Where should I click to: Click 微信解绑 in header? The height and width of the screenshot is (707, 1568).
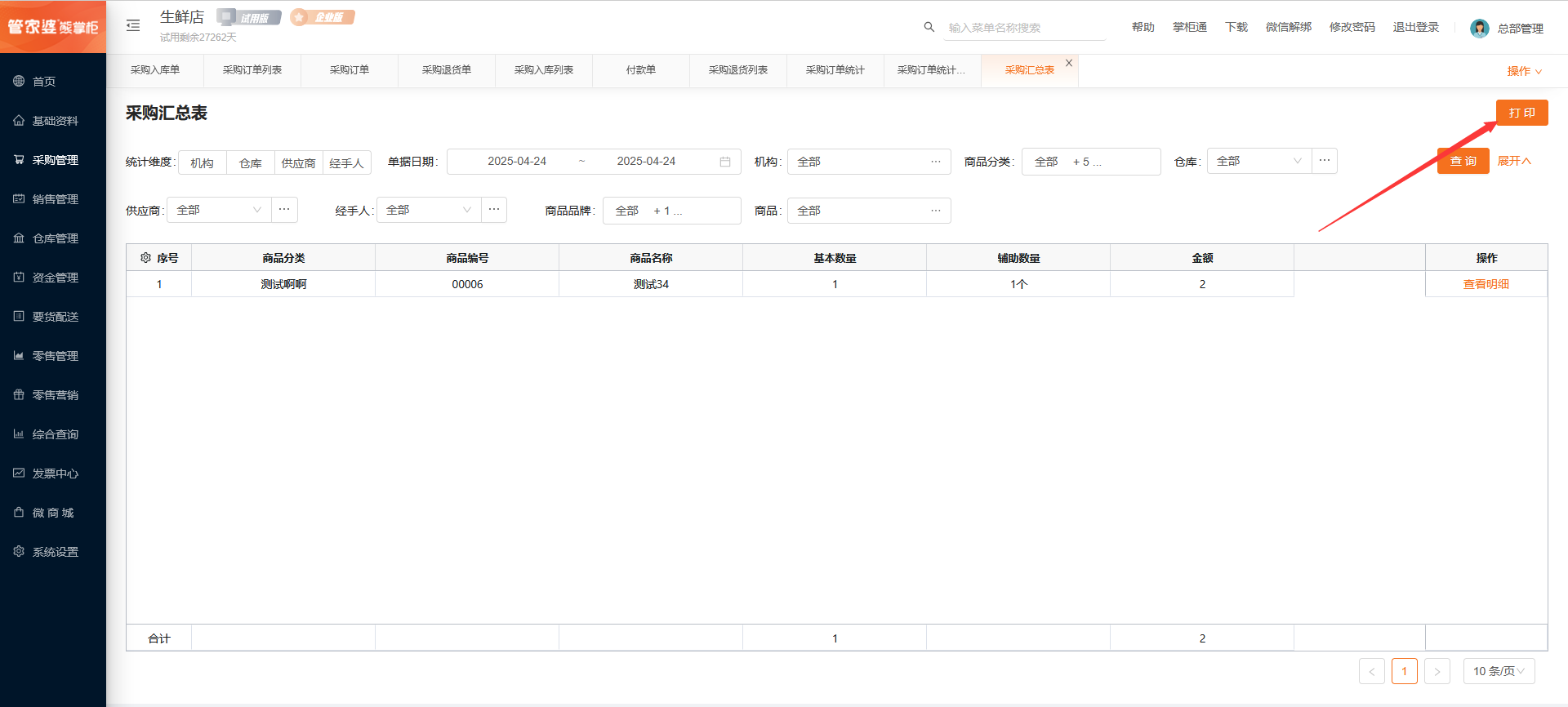click(x=1289, y=27)
